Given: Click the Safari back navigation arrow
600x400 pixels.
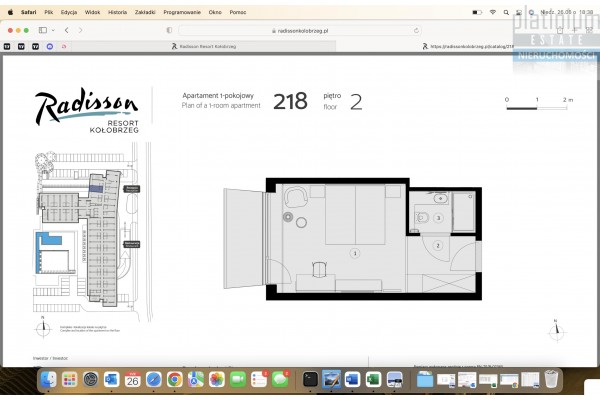Looking at the screenshot, I should tap(66, 31).
